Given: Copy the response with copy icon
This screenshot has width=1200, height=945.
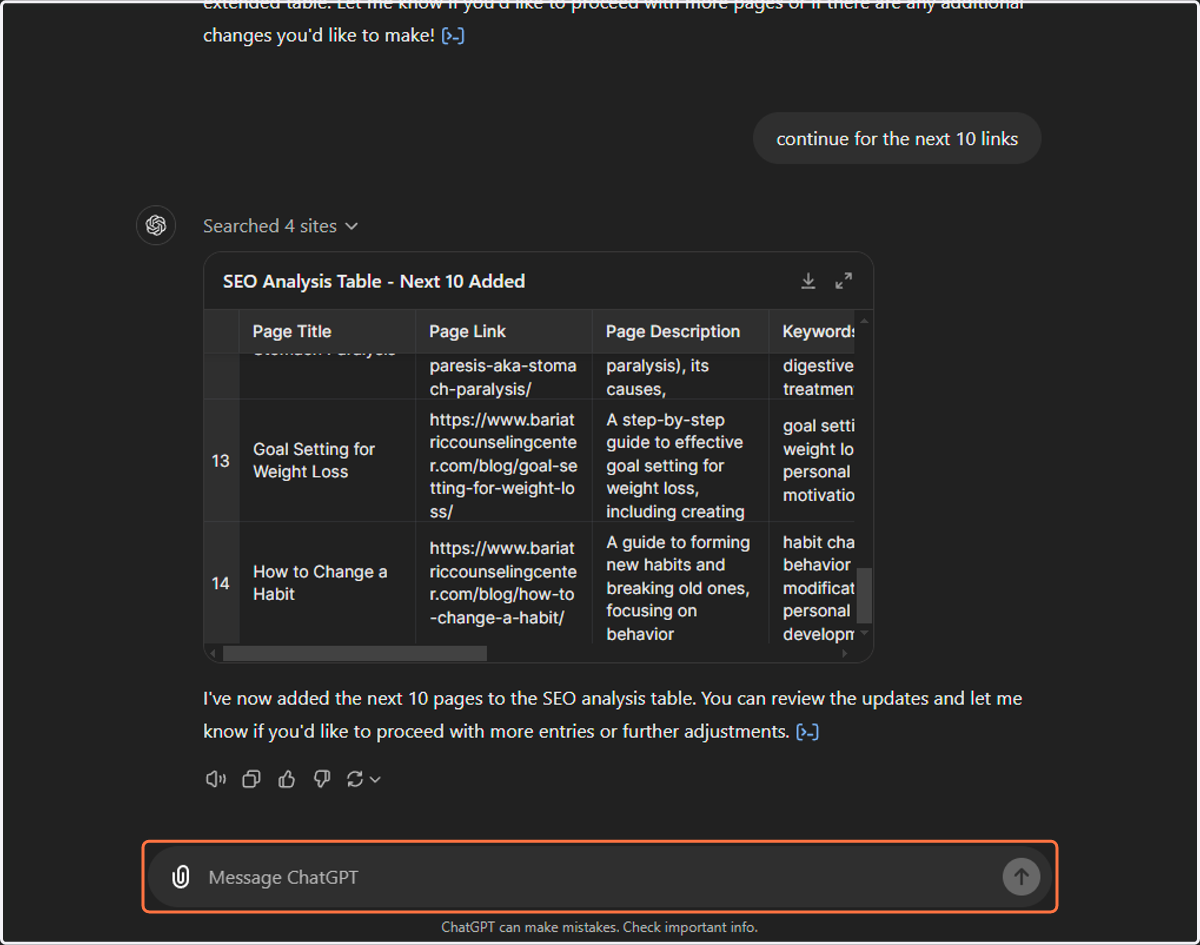Looking at the screenshot, I should [x=251, y=779].
